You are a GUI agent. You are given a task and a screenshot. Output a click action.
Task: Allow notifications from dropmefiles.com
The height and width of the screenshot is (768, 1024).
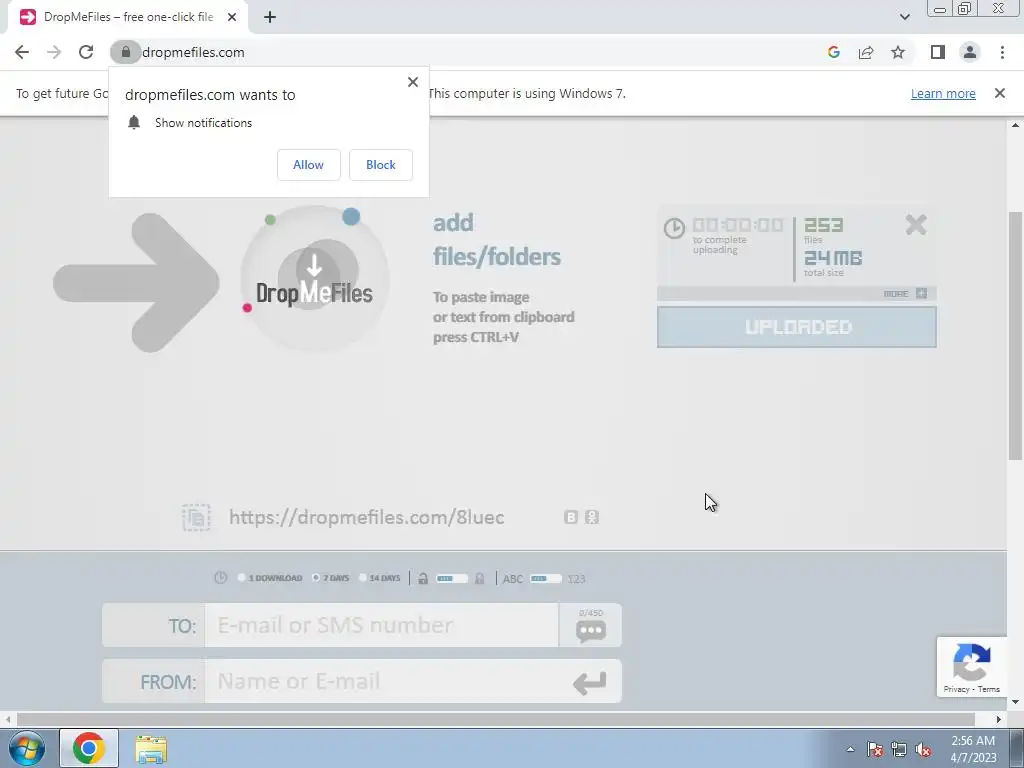(308, 165)
